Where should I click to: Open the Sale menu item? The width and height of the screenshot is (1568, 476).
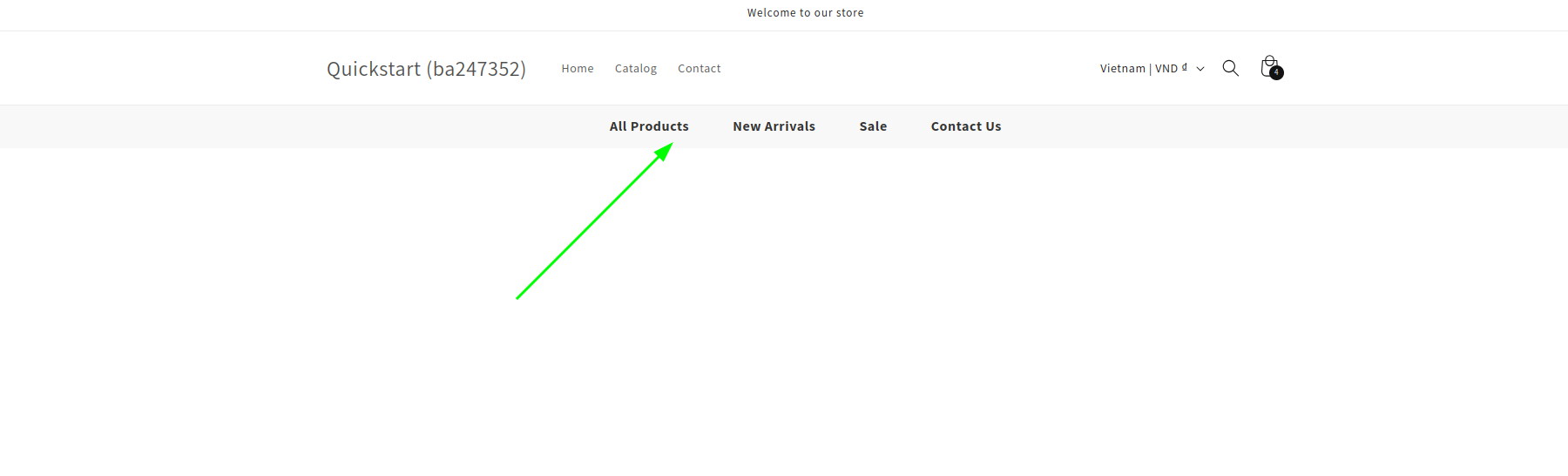point(873,126)
